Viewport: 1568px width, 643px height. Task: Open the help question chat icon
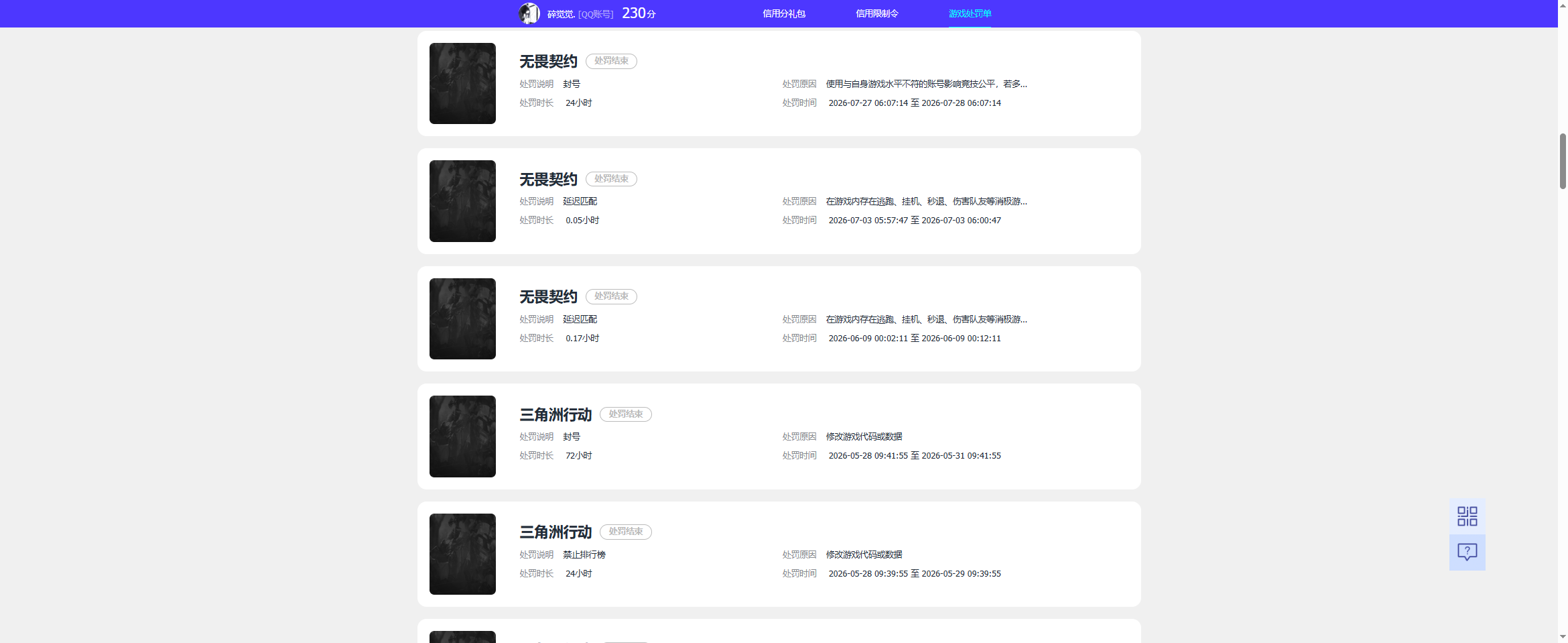click(x=1467, y=552)
